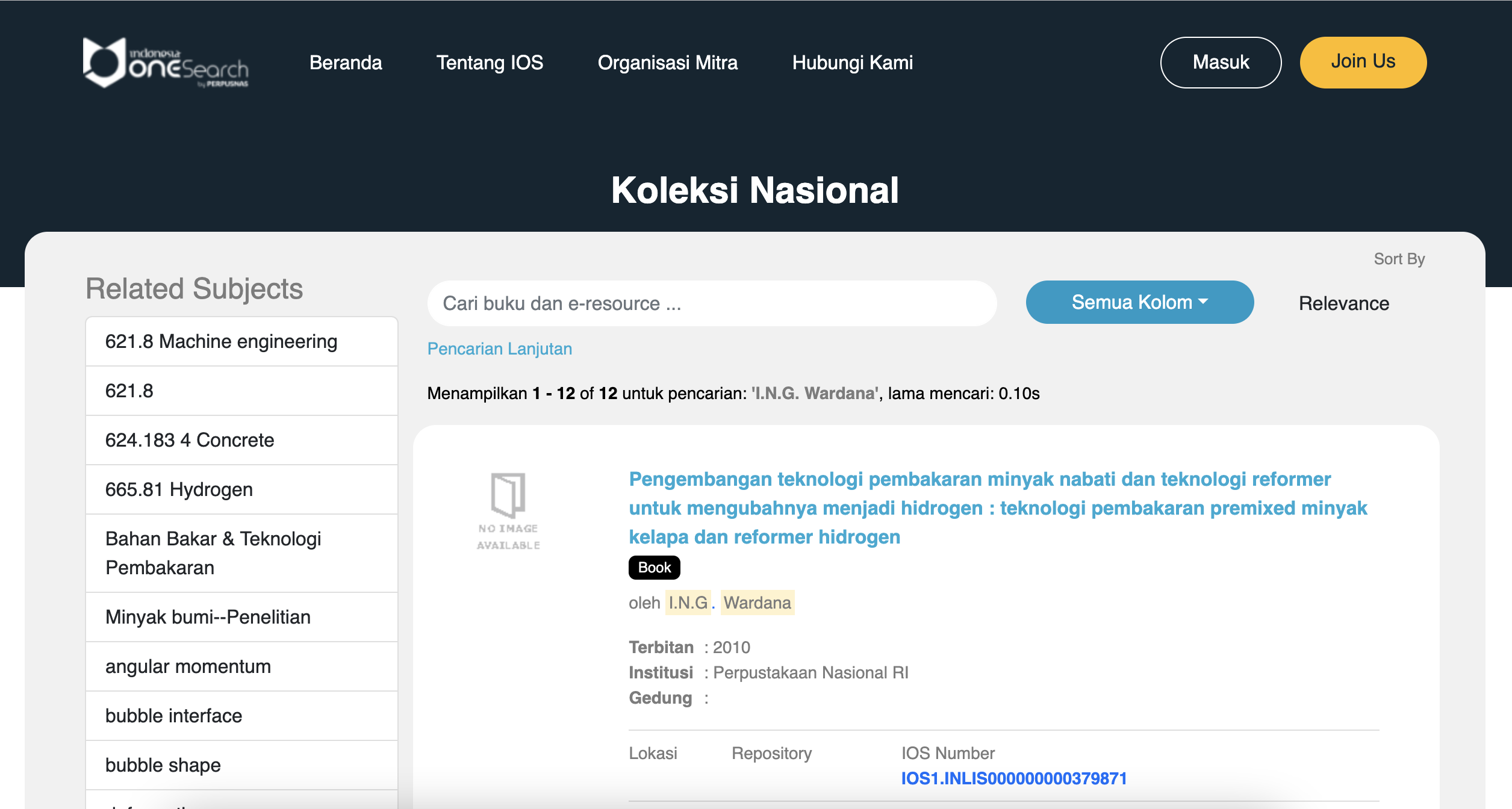Filter by 665.81 Hydrogen subject
This screenshot has height=809, width=1512.
tap(179, 489)
